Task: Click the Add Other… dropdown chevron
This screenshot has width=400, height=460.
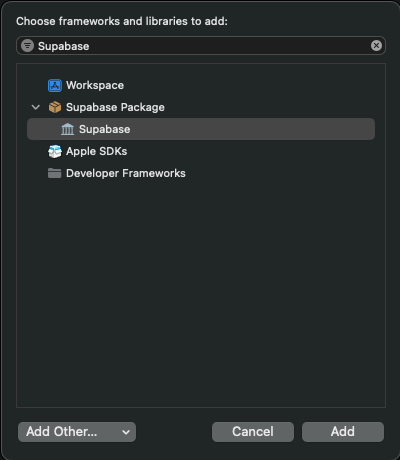Action: pos(126,432)
